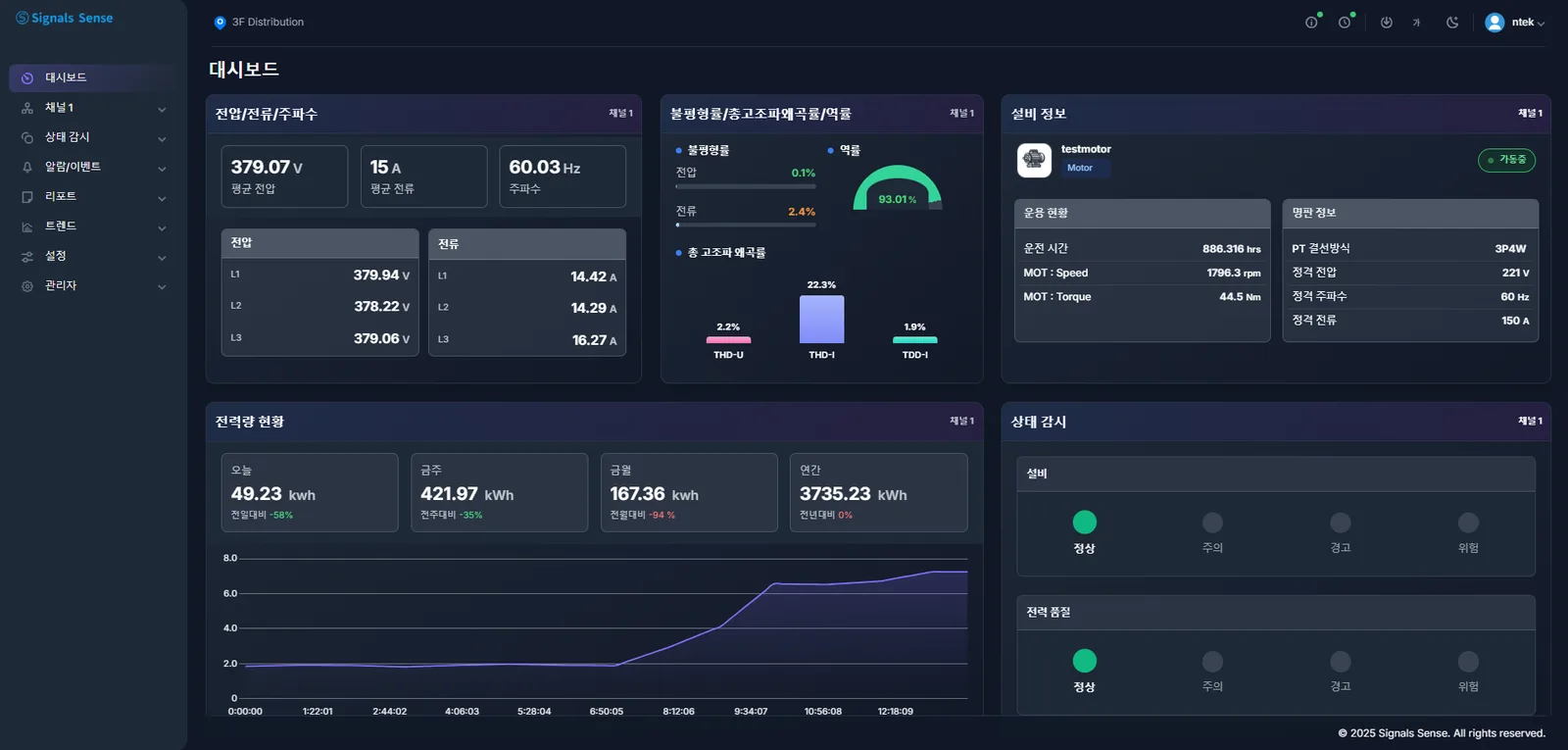The image size is (1568, 750).
Task: Expand the 알람/이벤트 sidebar chevron
Action: tap(162, 169)
